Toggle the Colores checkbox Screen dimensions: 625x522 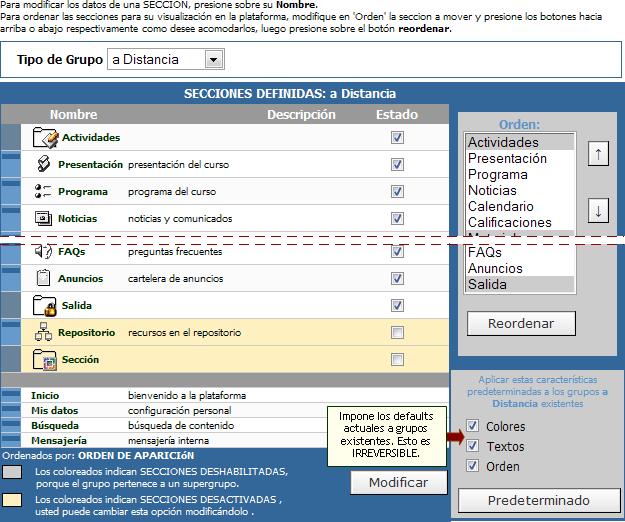point(472,426)
